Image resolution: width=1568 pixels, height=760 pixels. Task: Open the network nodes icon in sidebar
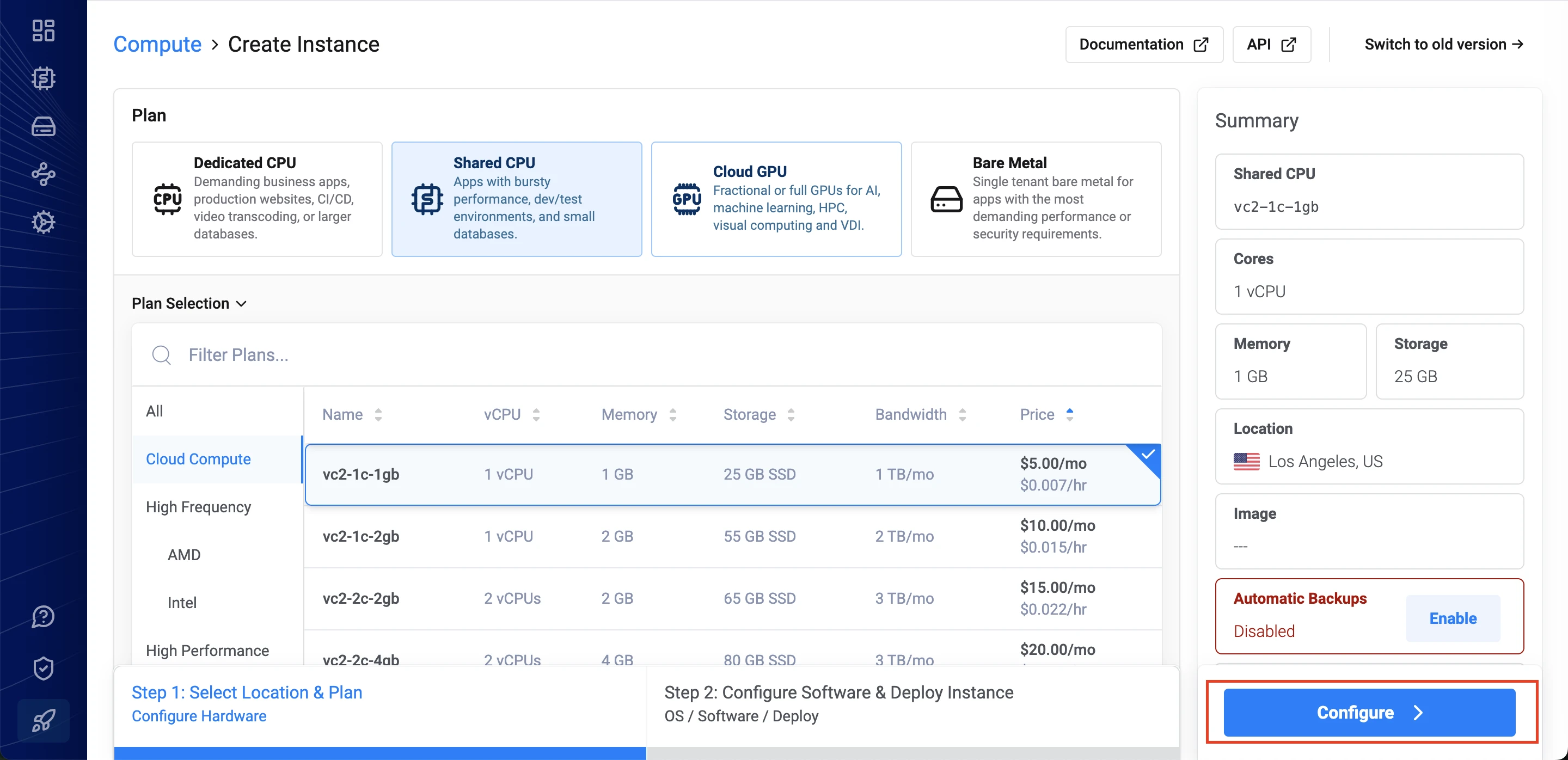click(x=43, y=174)
